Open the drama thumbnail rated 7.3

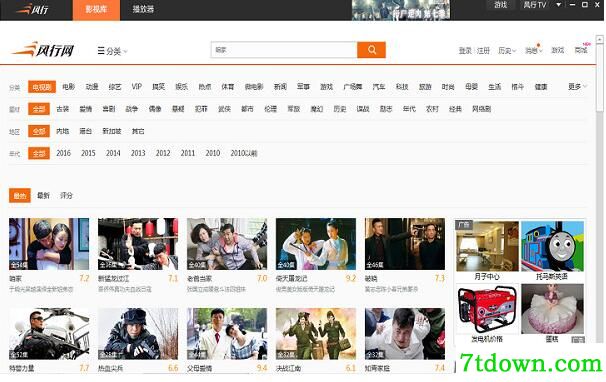[x=405, y=244]
